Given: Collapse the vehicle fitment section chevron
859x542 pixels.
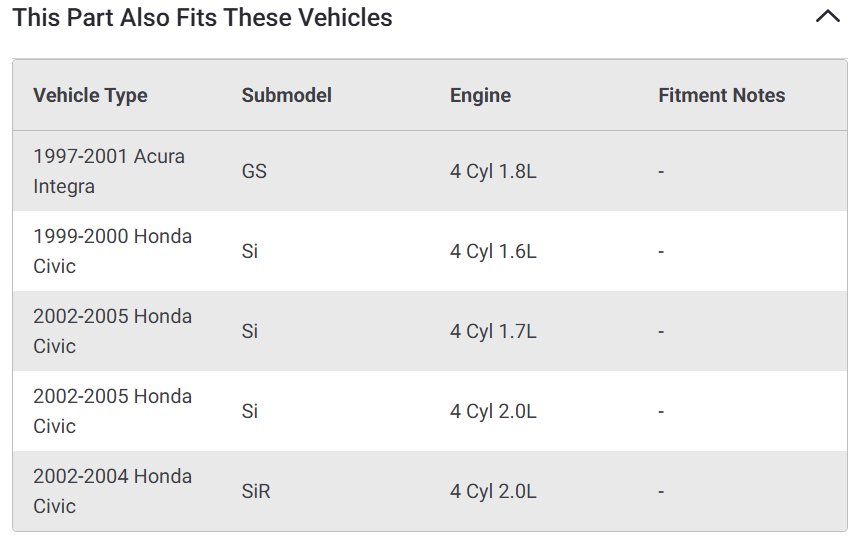Looking at the screenshot, I should click(x=828, y=17).
